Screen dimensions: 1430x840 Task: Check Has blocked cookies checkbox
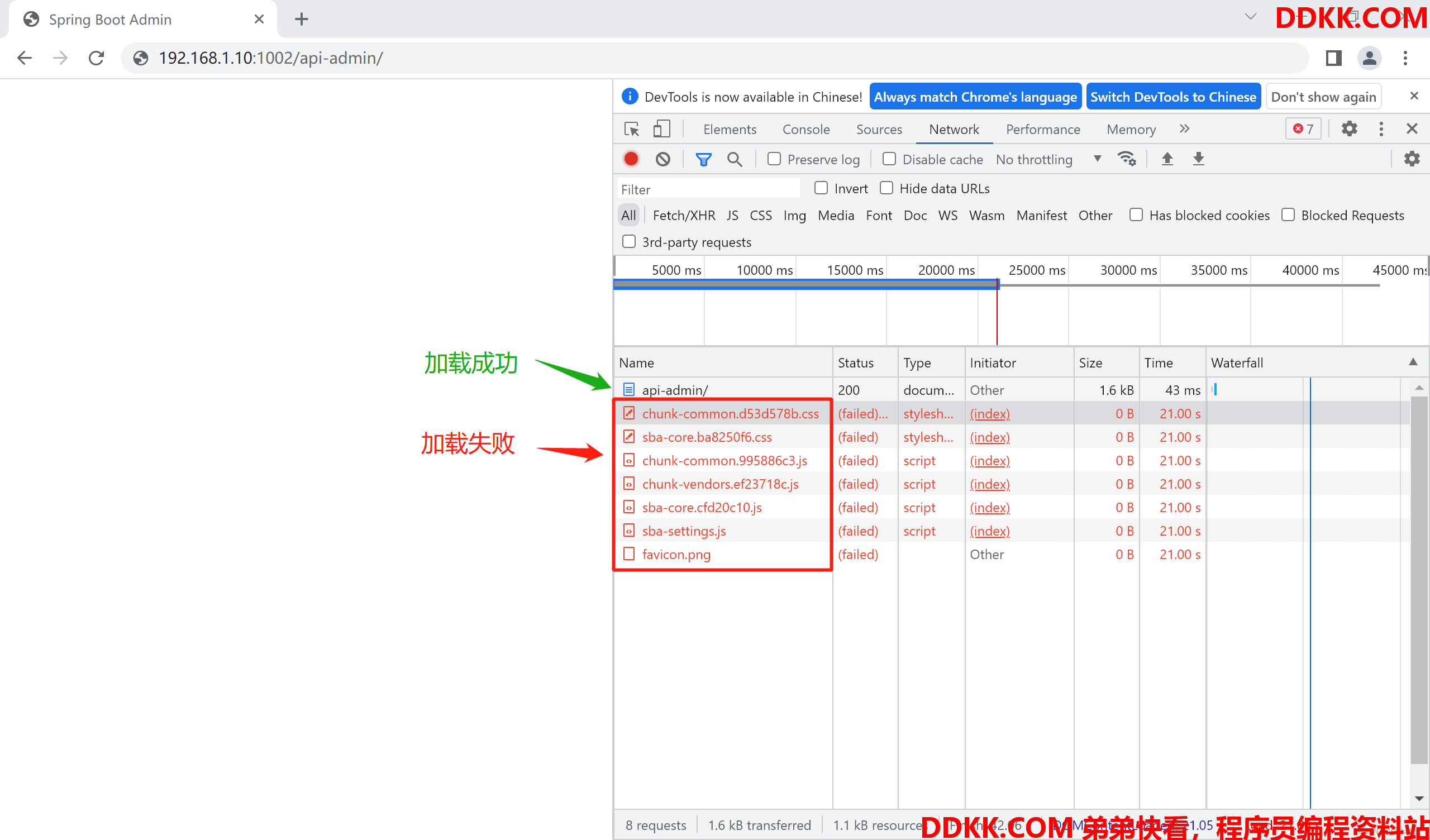point(1136,215)
